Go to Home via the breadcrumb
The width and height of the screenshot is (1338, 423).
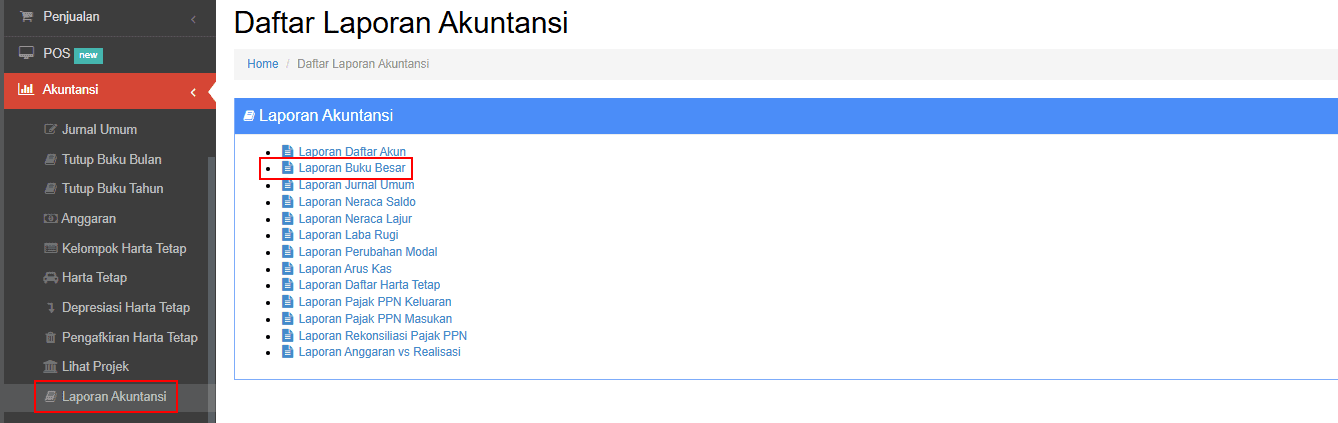pyautogui.click(x=263, y=64)
